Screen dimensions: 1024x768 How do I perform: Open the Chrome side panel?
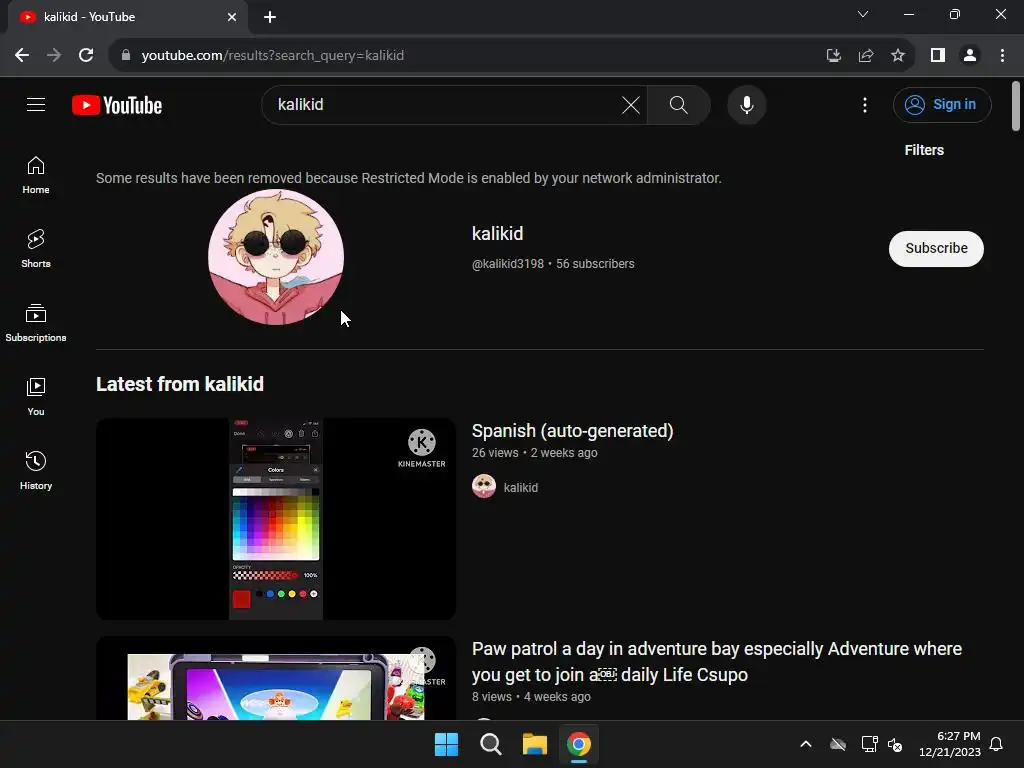(938, 56)
